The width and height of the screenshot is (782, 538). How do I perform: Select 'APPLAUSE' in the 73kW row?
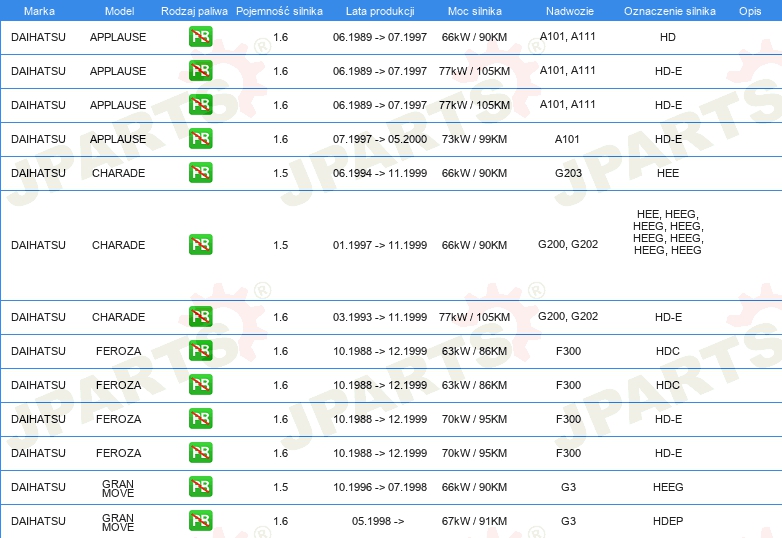(118, 139)
